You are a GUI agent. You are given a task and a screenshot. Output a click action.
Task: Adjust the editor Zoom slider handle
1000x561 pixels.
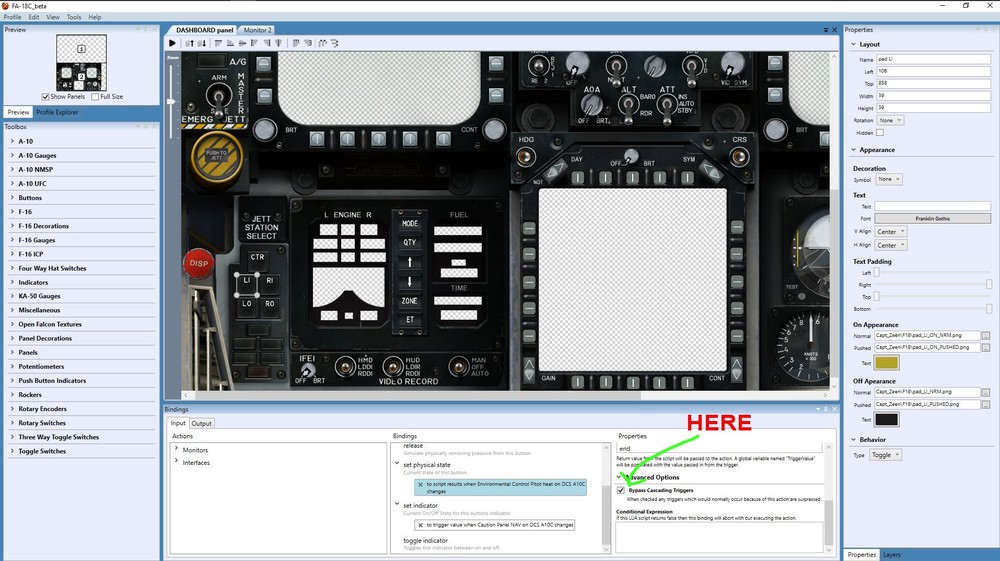(x=172, y=101)
